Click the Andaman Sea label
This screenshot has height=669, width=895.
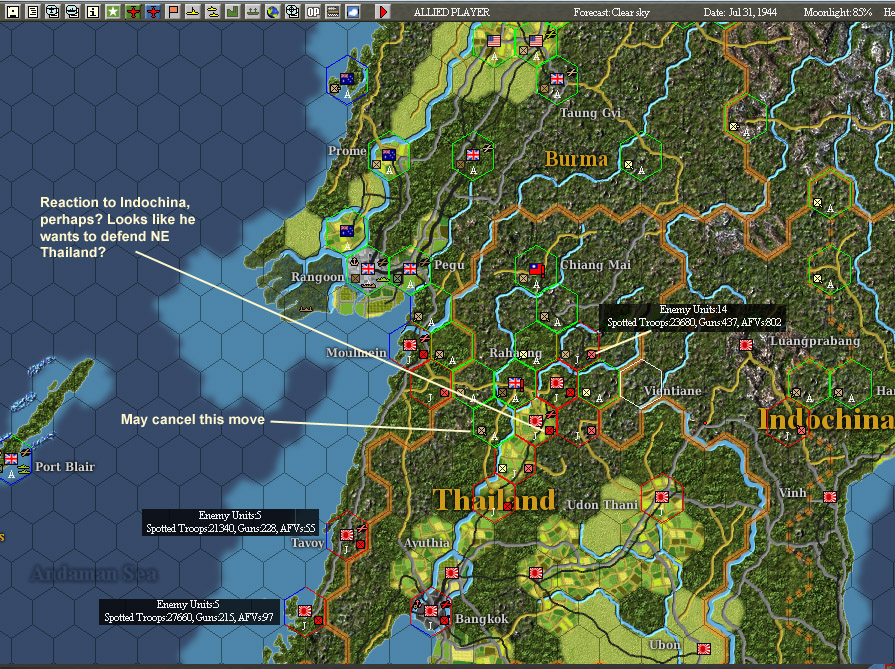[x=94, y=574]
